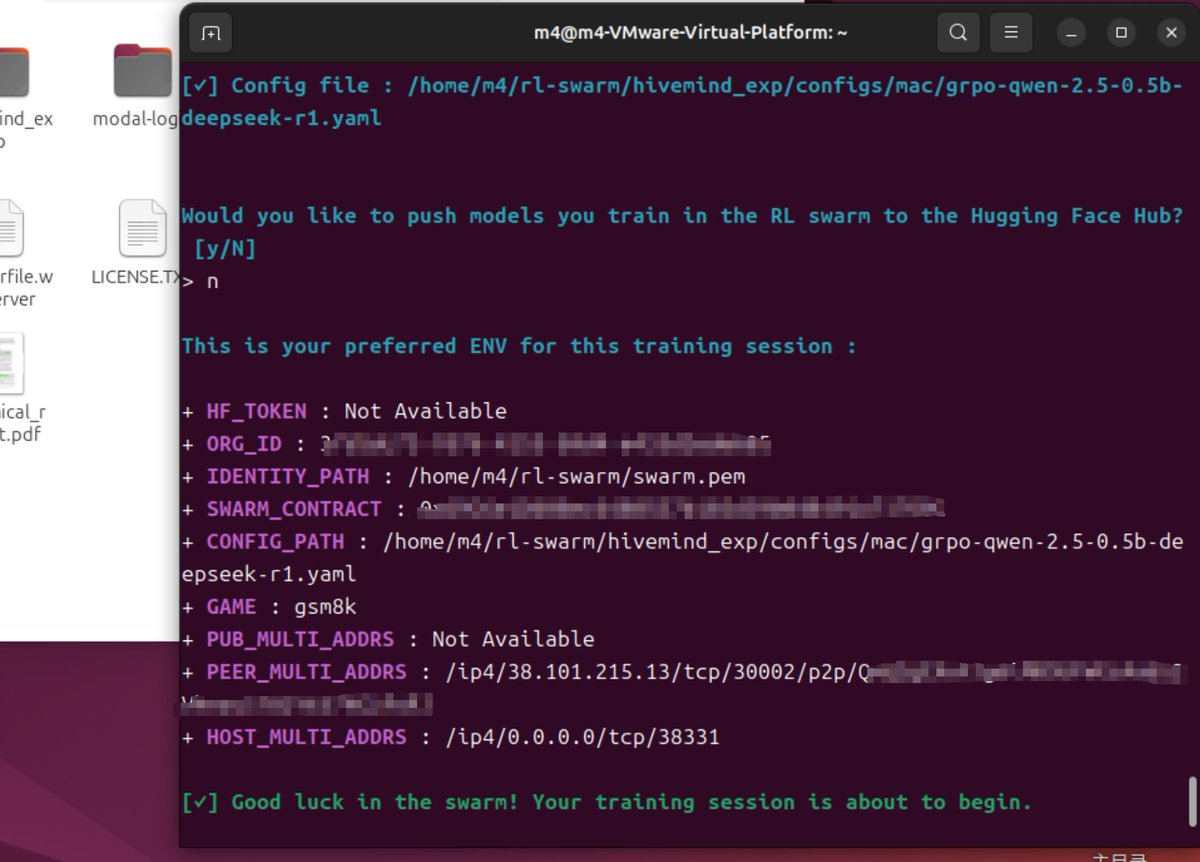Click the /home/m4/rl-swarm/swarm.pem path
This screenshot has width=1200, height=862.
click(576, 476)
